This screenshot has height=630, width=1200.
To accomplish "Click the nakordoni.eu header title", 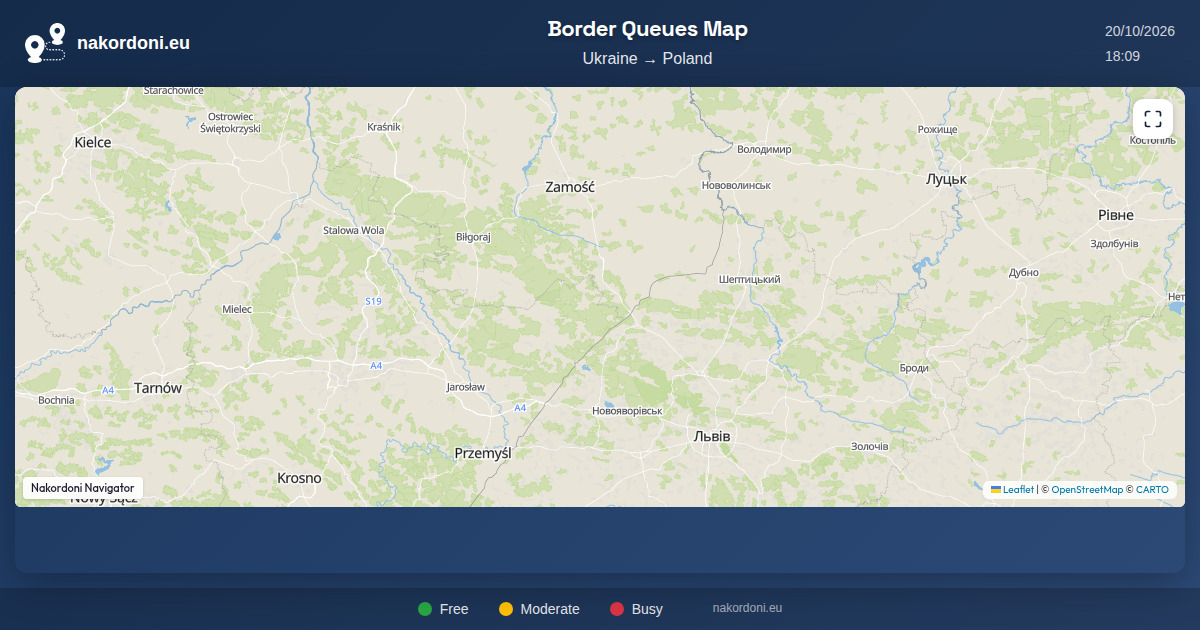I will click(x=133, y=43).
